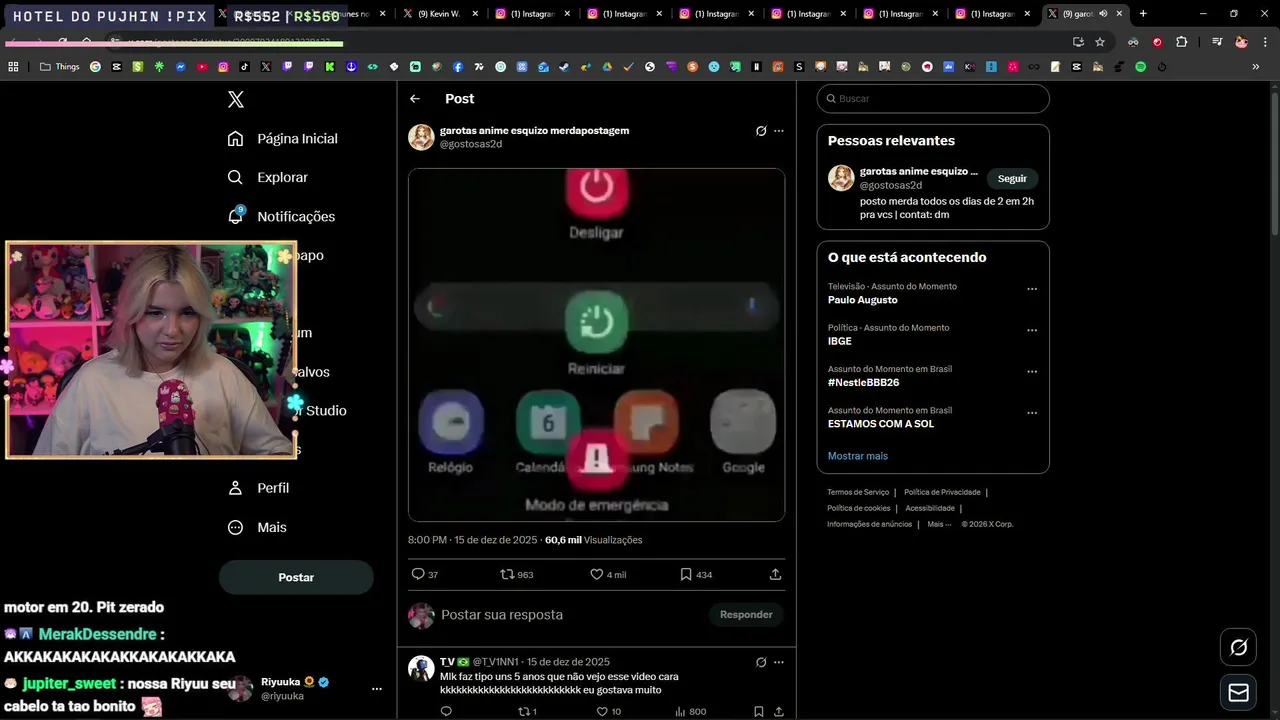Expand footer Mais options
The width and height of the screenshot is (1280, 720).
pos(939,524)
